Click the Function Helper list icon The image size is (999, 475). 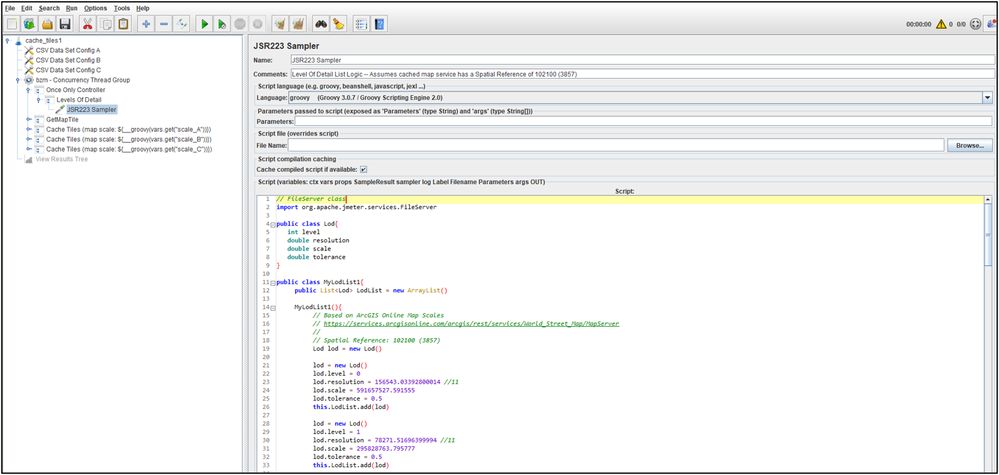pyautogui.click(x=361, y=23)
